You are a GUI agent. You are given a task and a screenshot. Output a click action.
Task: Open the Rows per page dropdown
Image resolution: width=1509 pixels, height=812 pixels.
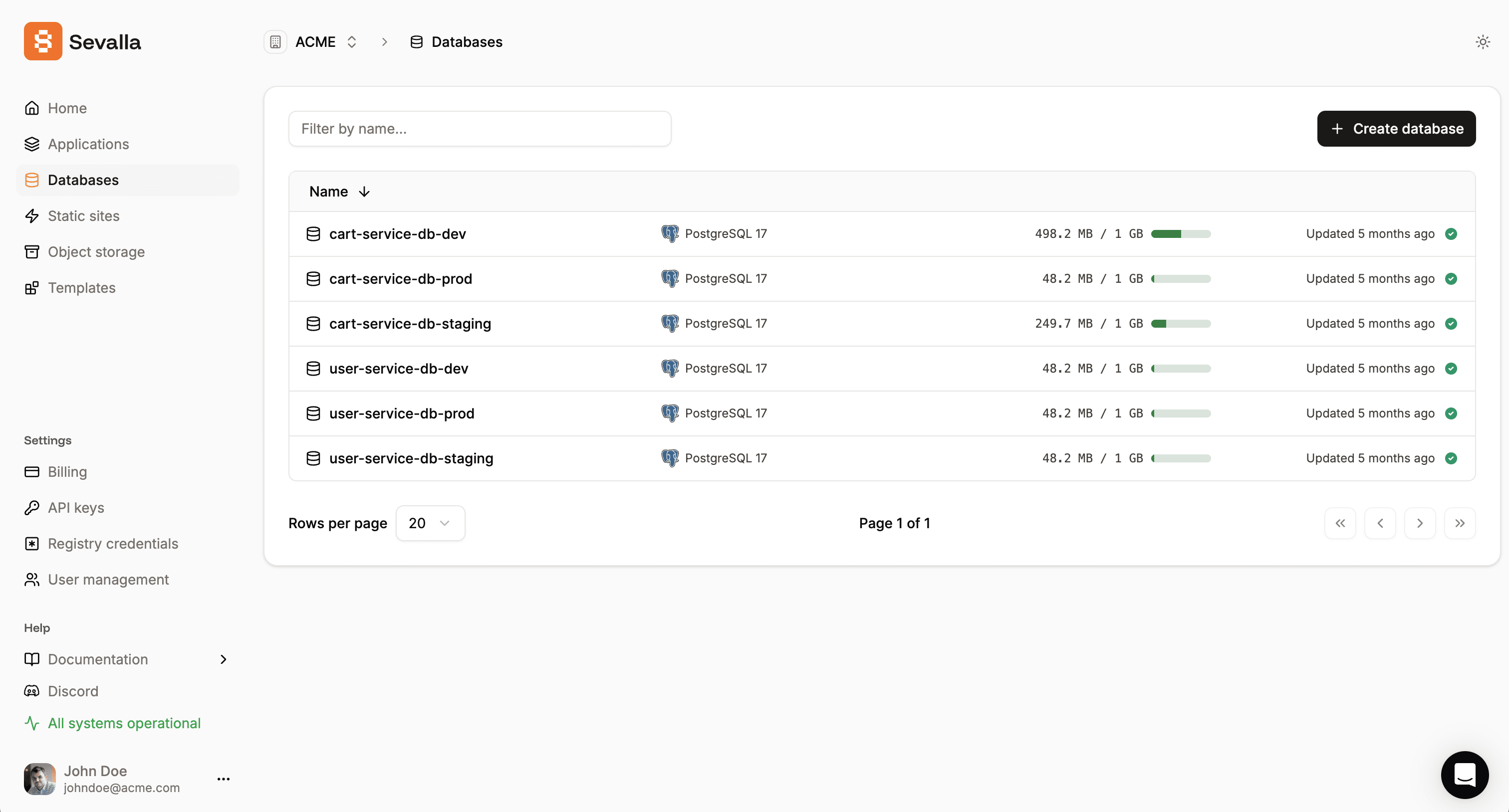[430, 523]
